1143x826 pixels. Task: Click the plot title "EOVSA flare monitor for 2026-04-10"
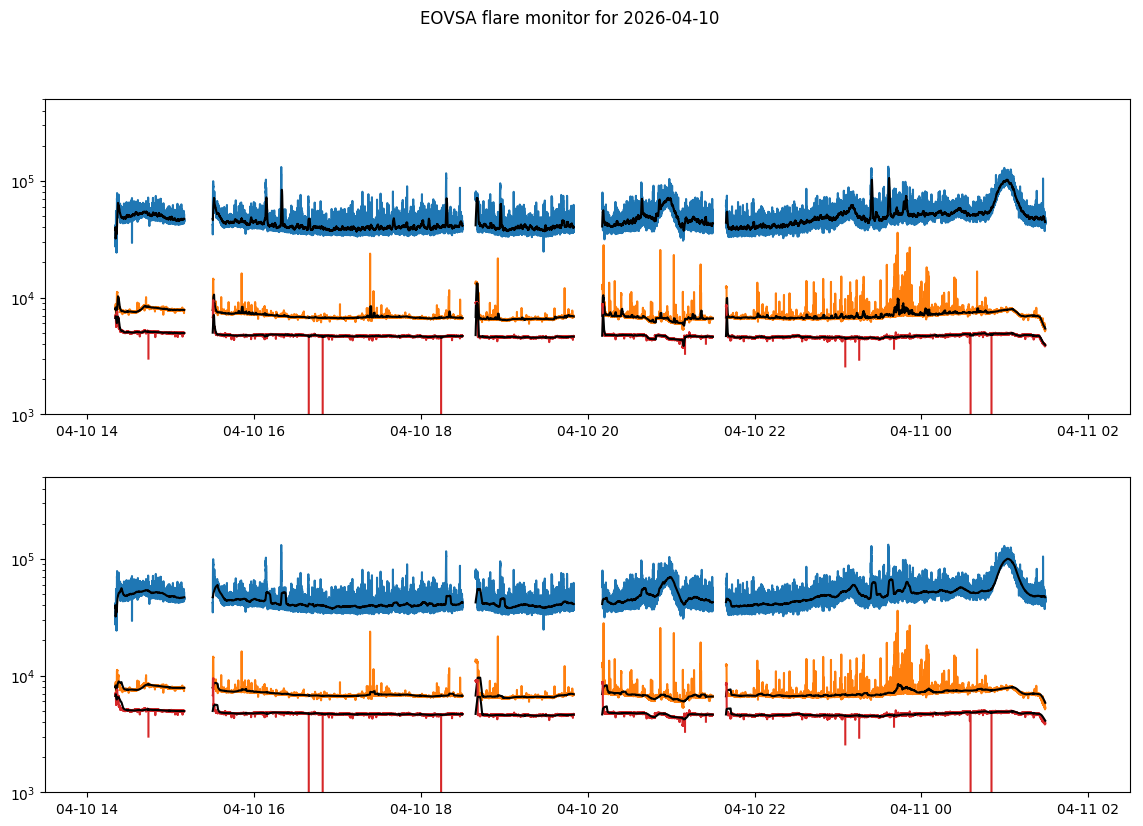[x=569, y=18]
